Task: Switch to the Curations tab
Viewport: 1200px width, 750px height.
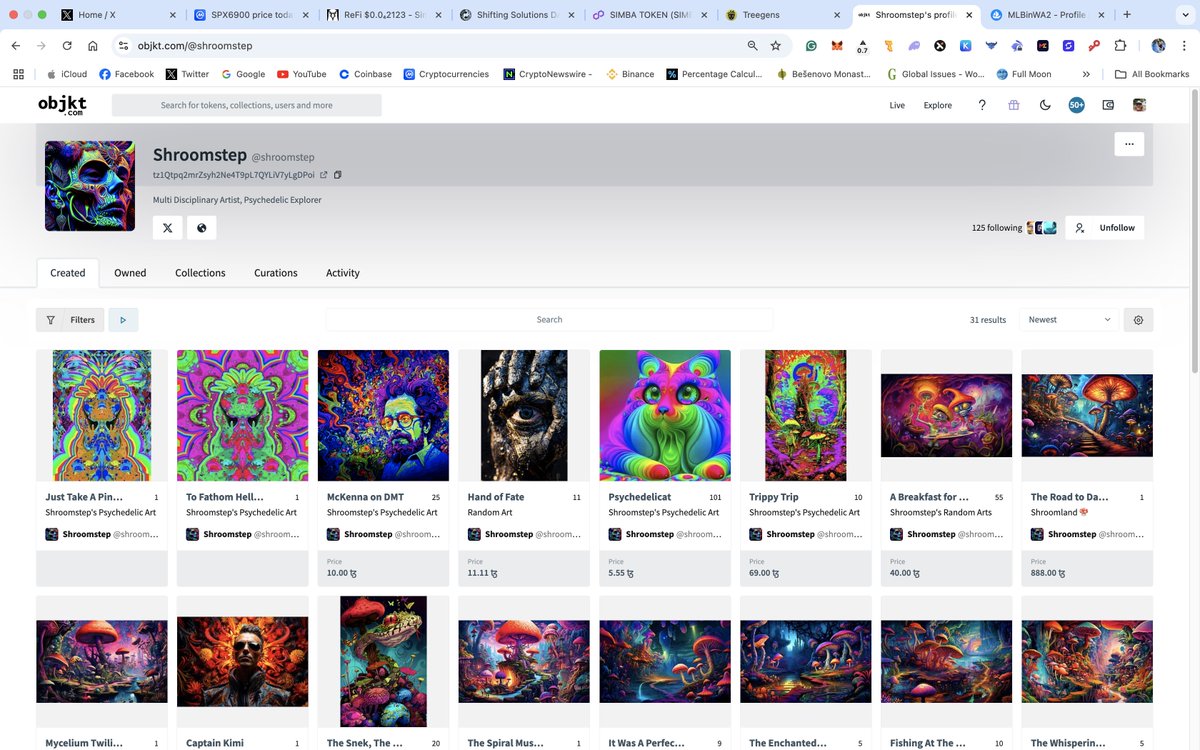Action: [276, 273]
